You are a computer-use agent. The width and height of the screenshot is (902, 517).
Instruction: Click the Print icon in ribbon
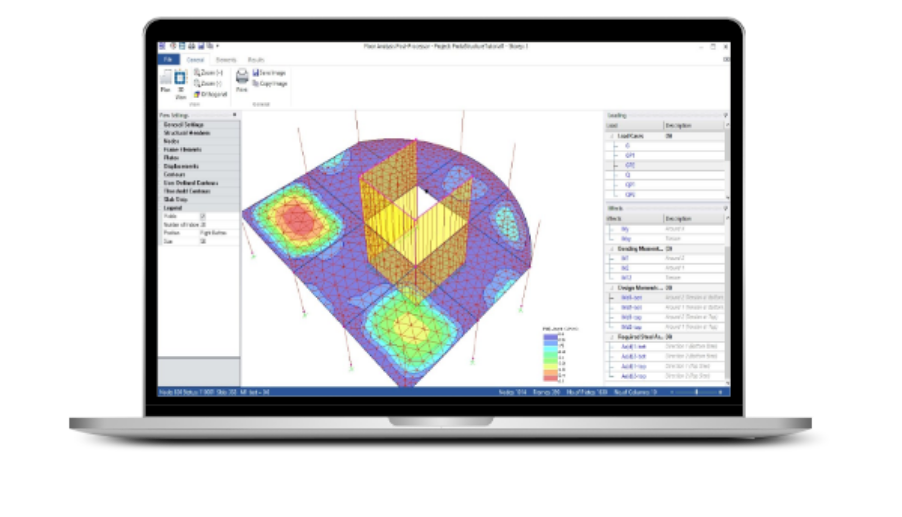[x=241, y=78]
